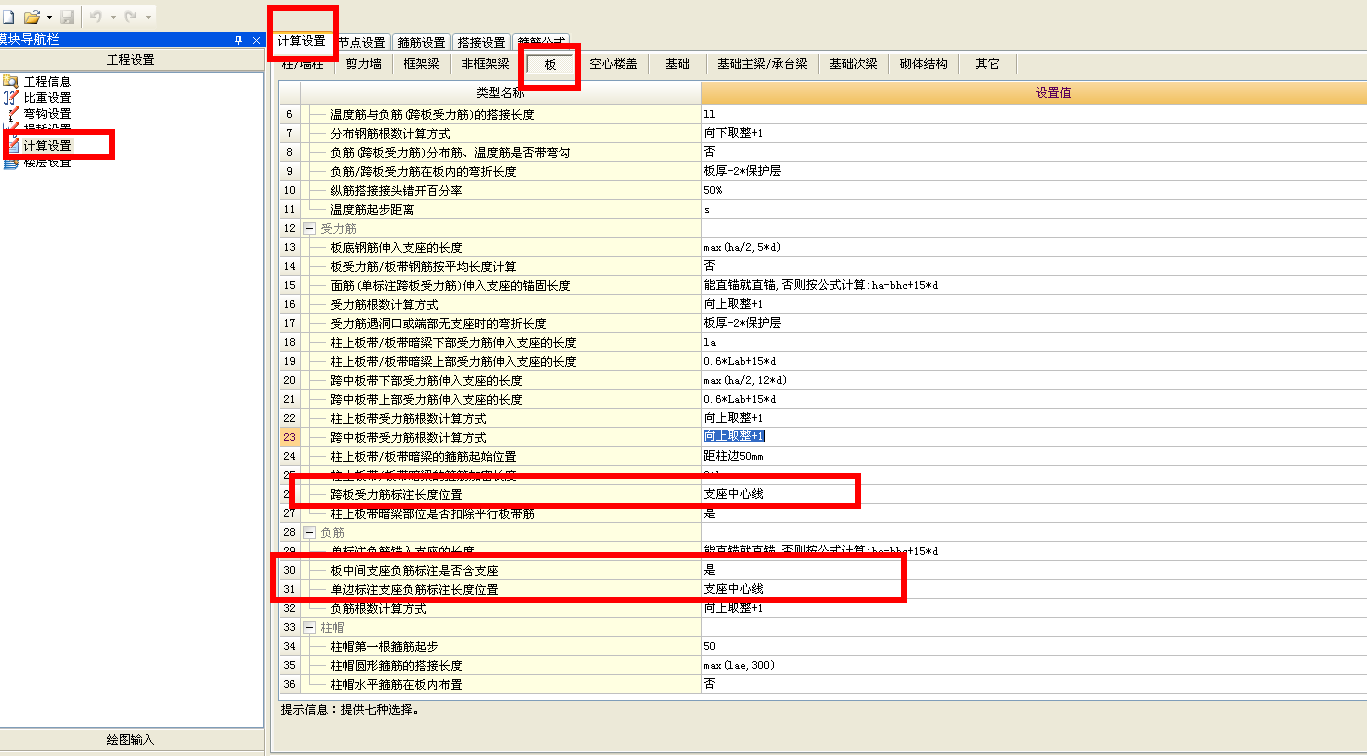This screenshot has width=1367, height=756.
Task: Open the 板 component tab
Action: [550, 64]
